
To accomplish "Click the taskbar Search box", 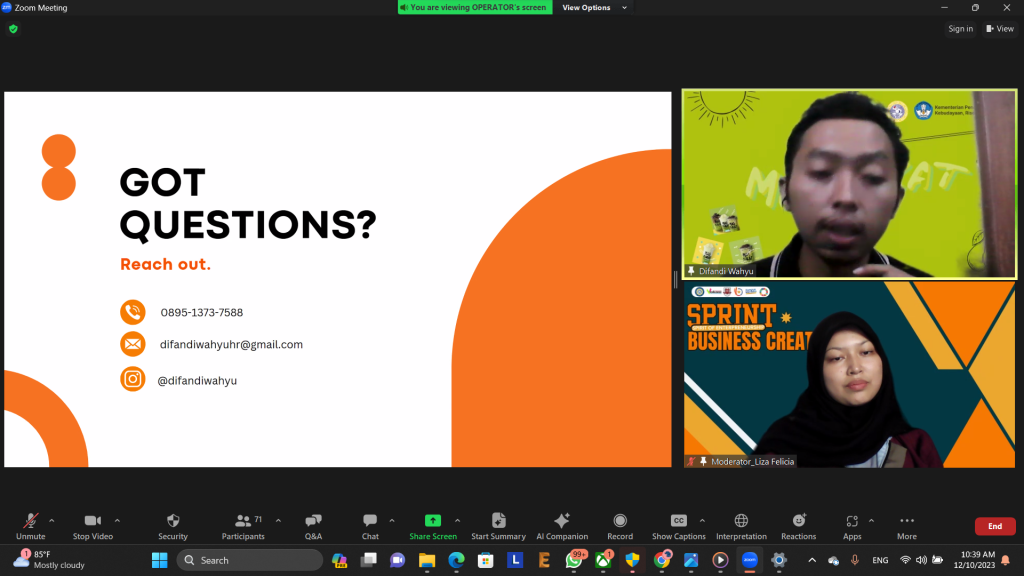I will [249, 560].
